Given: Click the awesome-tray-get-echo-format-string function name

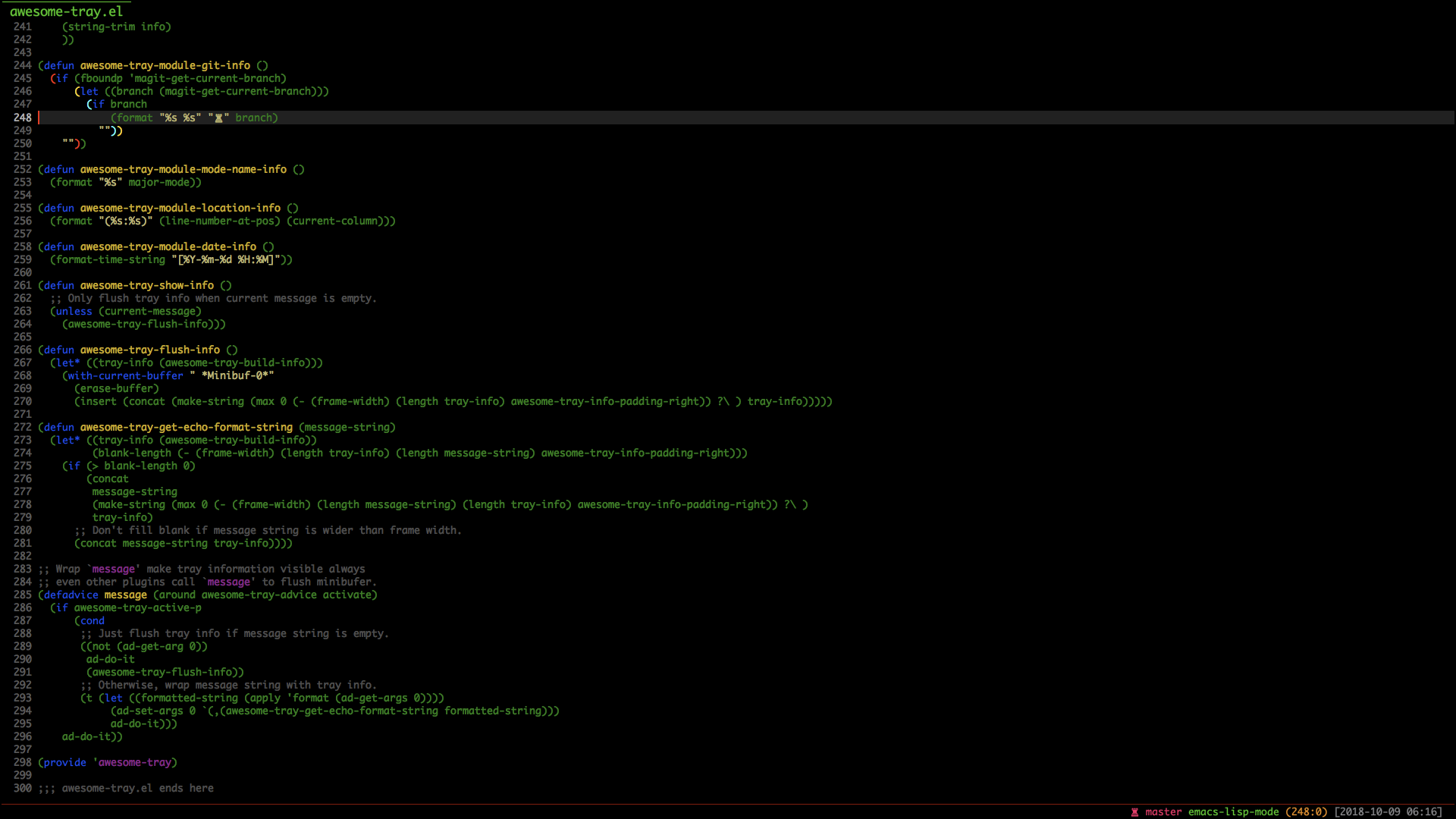Looking at the screenshot, I should coord(186,428).
